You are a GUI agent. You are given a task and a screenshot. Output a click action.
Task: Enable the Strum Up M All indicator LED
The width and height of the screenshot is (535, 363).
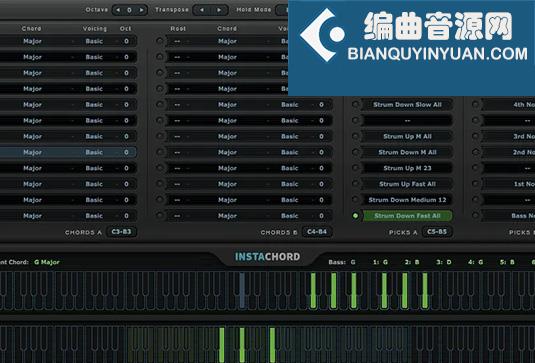[x=355, y=136]
